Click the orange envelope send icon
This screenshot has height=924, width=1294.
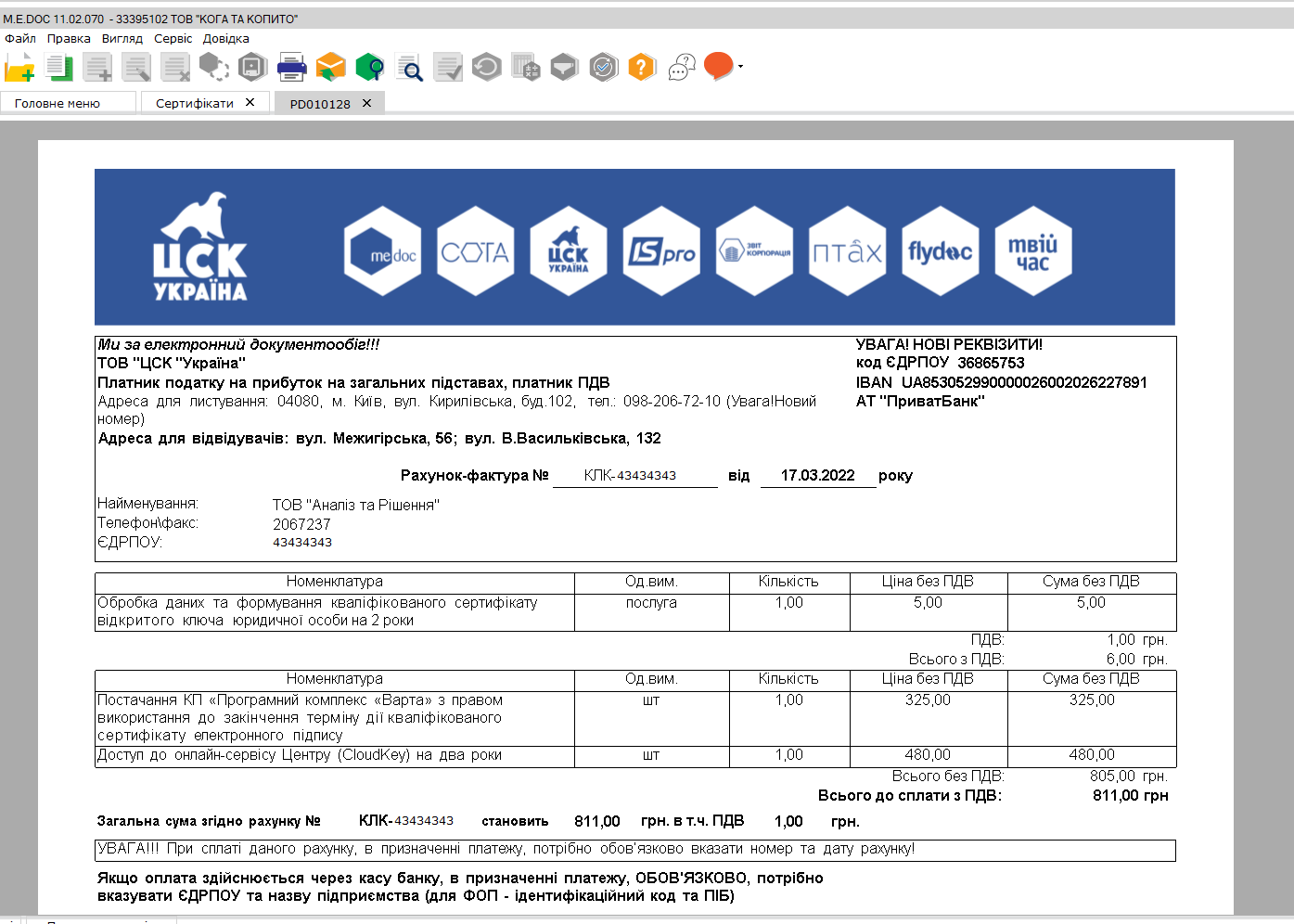(x=331, y=68)
